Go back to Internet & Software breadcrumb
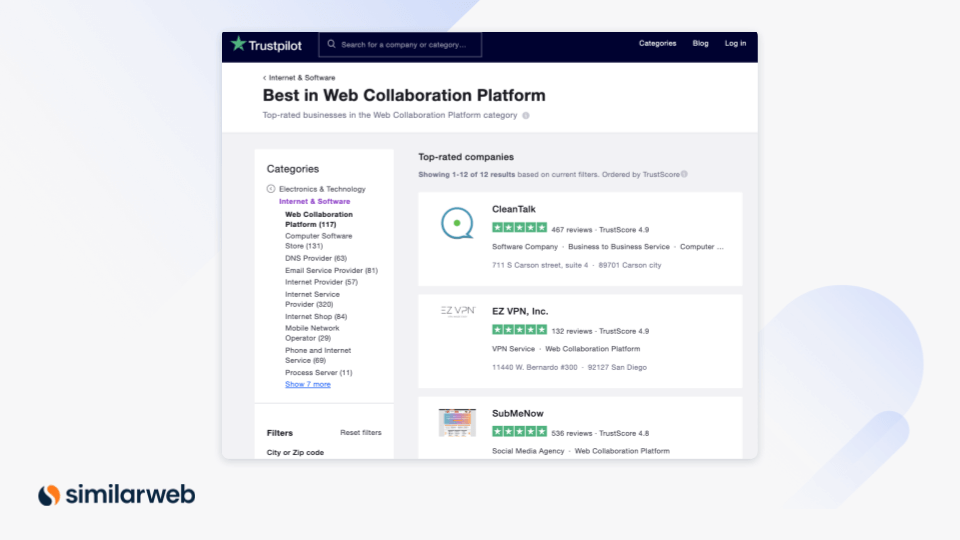 (x=299, y=78)
